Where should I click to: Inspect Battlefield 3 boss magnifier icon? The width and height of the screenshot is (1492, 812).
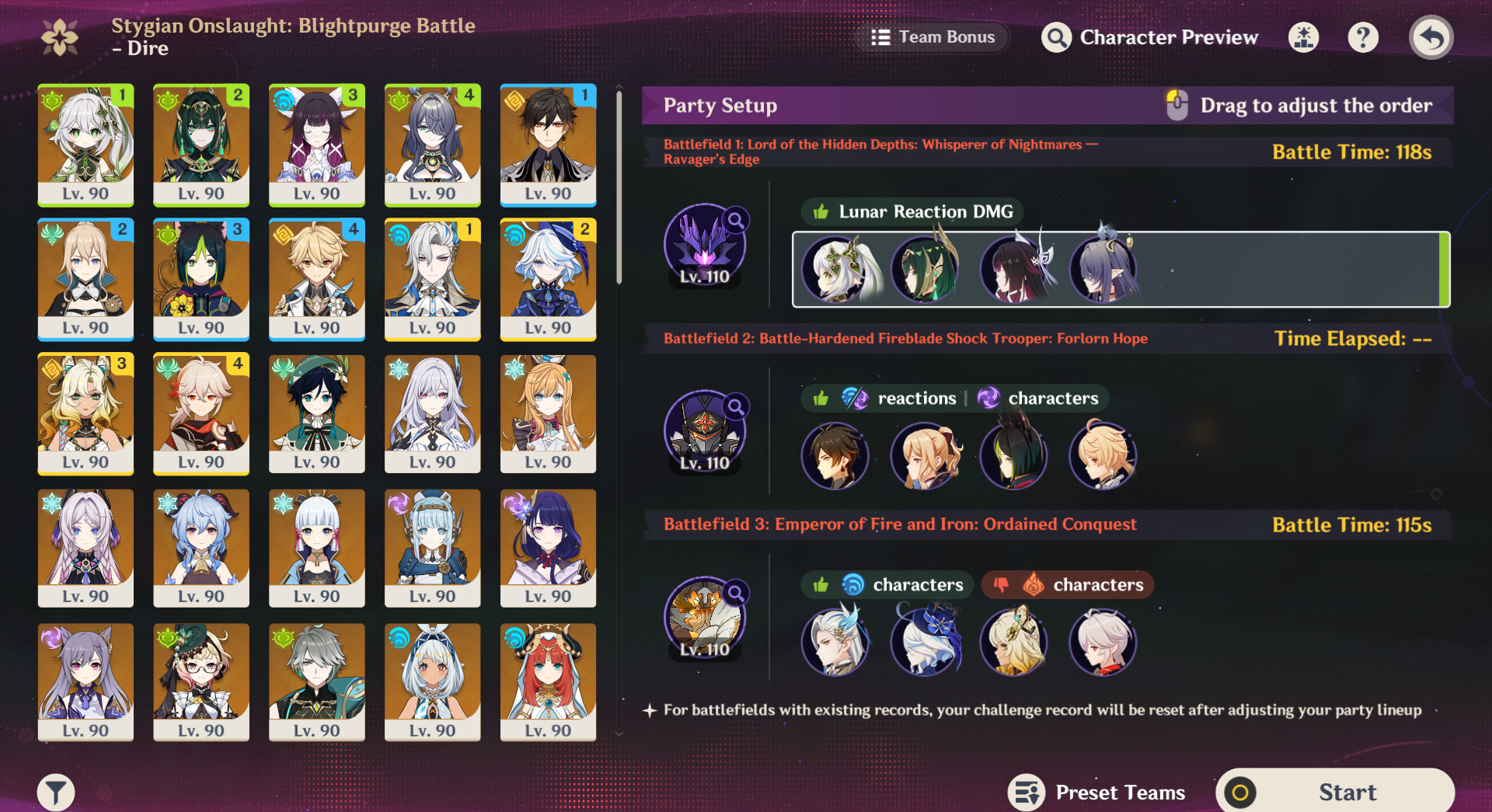(735, 594)
